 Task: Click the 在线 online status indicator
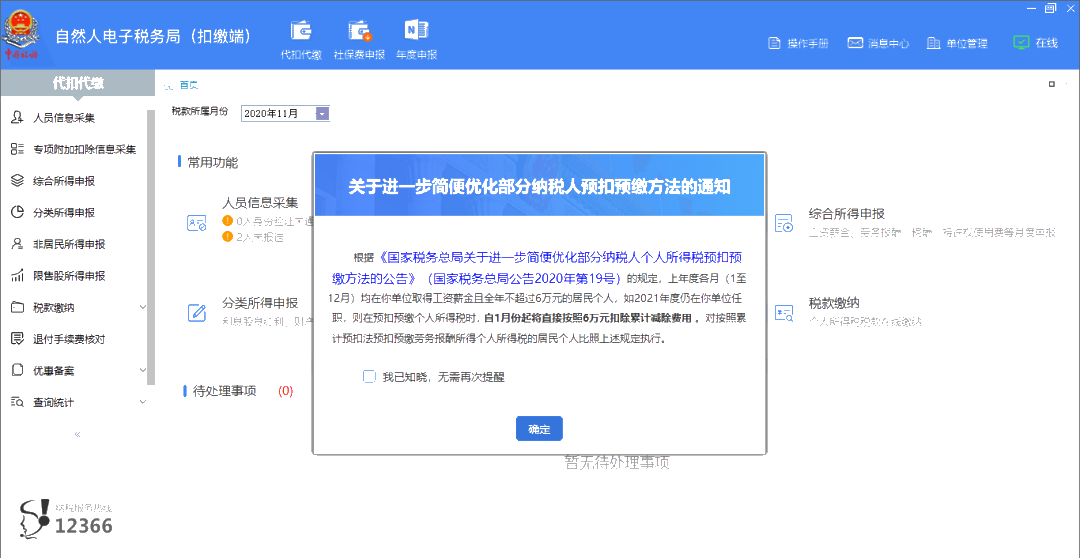pos(1035,43)
